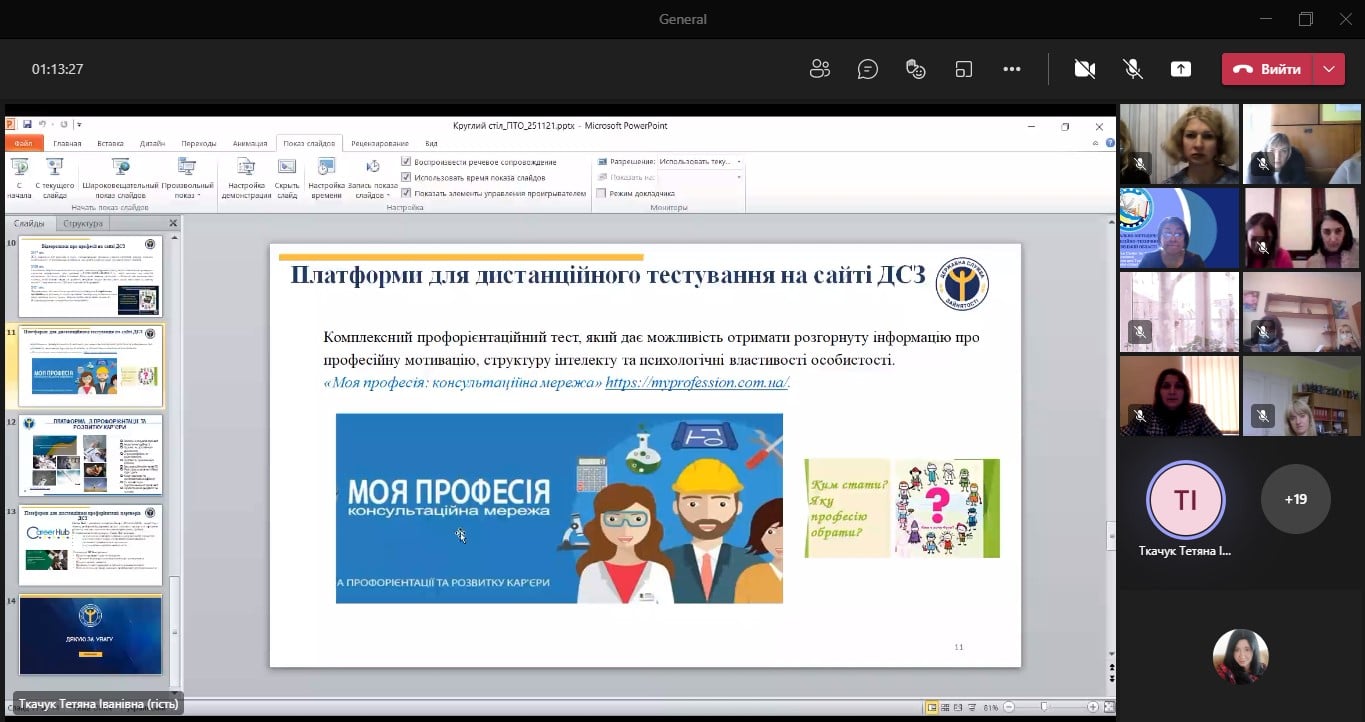Click the Save icon in PowerPoint quick access
The height and width of the screenshot is (722, 1365).
pyautogui.click(x=27, y=125)
